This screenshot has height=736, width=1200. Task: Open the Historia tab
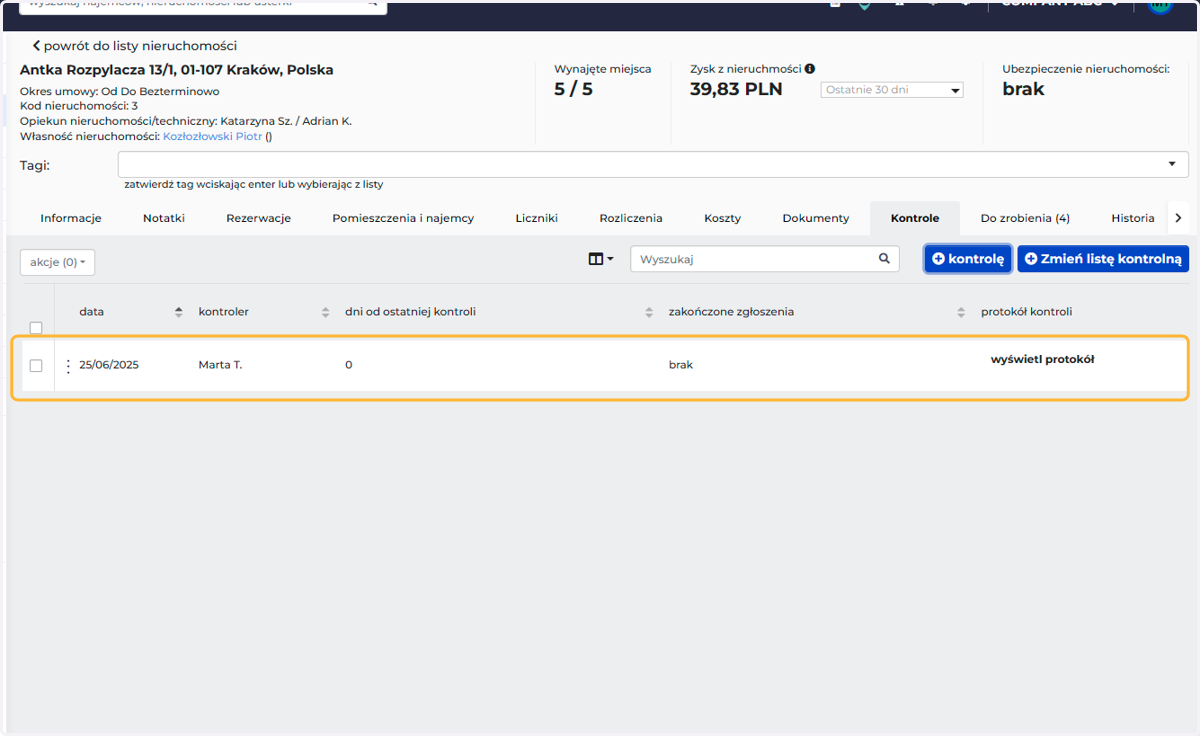1133,218
